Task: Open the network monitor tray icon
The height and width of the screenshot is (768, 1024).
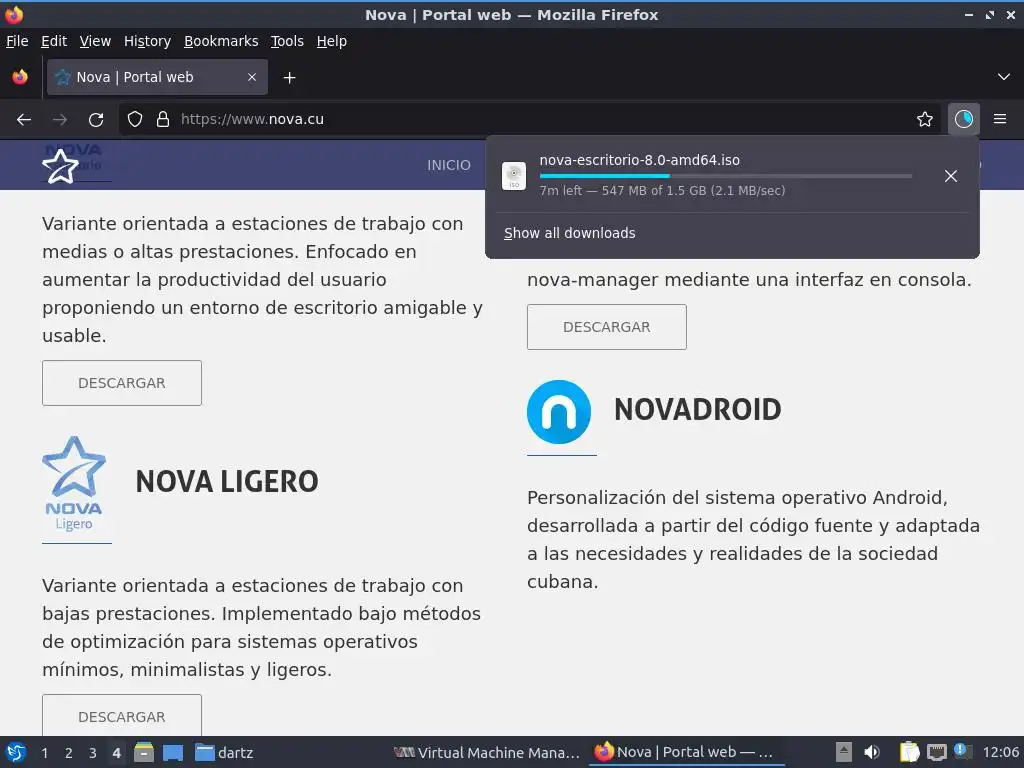Action: point(936,752)
